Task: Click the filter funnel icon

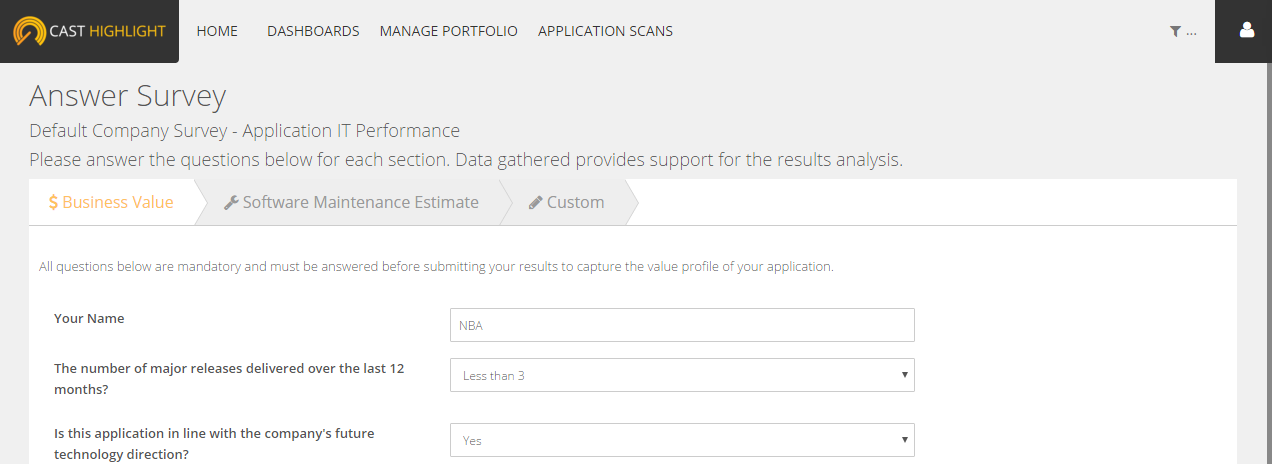Action: [1175, 31]
